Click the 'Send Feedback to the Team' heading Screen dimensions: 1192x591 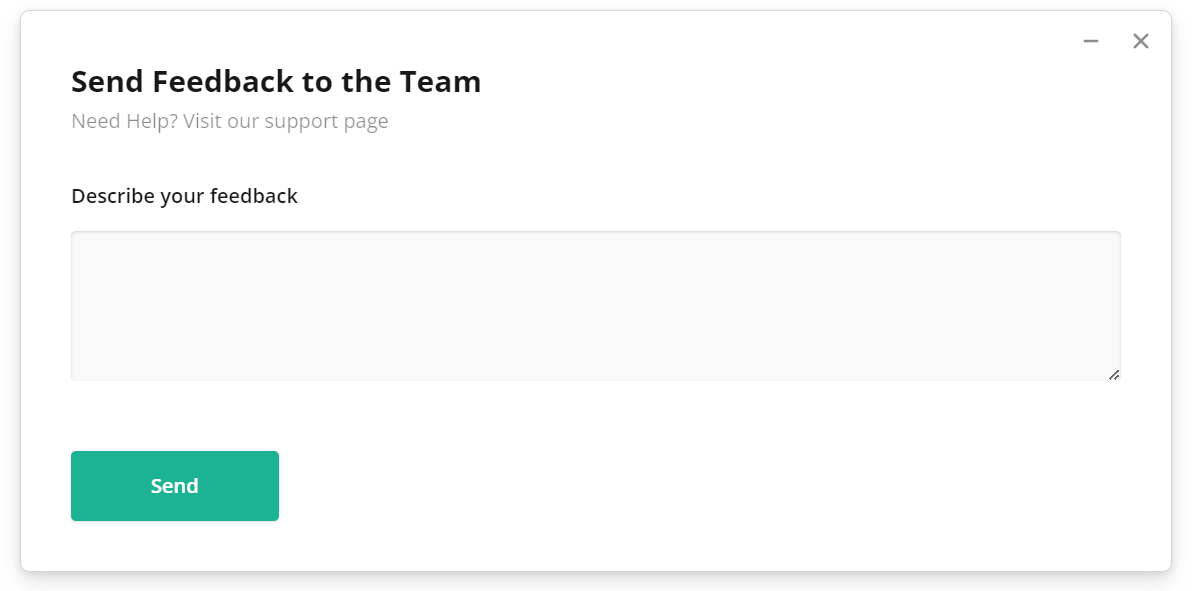(x=275, y=81)
